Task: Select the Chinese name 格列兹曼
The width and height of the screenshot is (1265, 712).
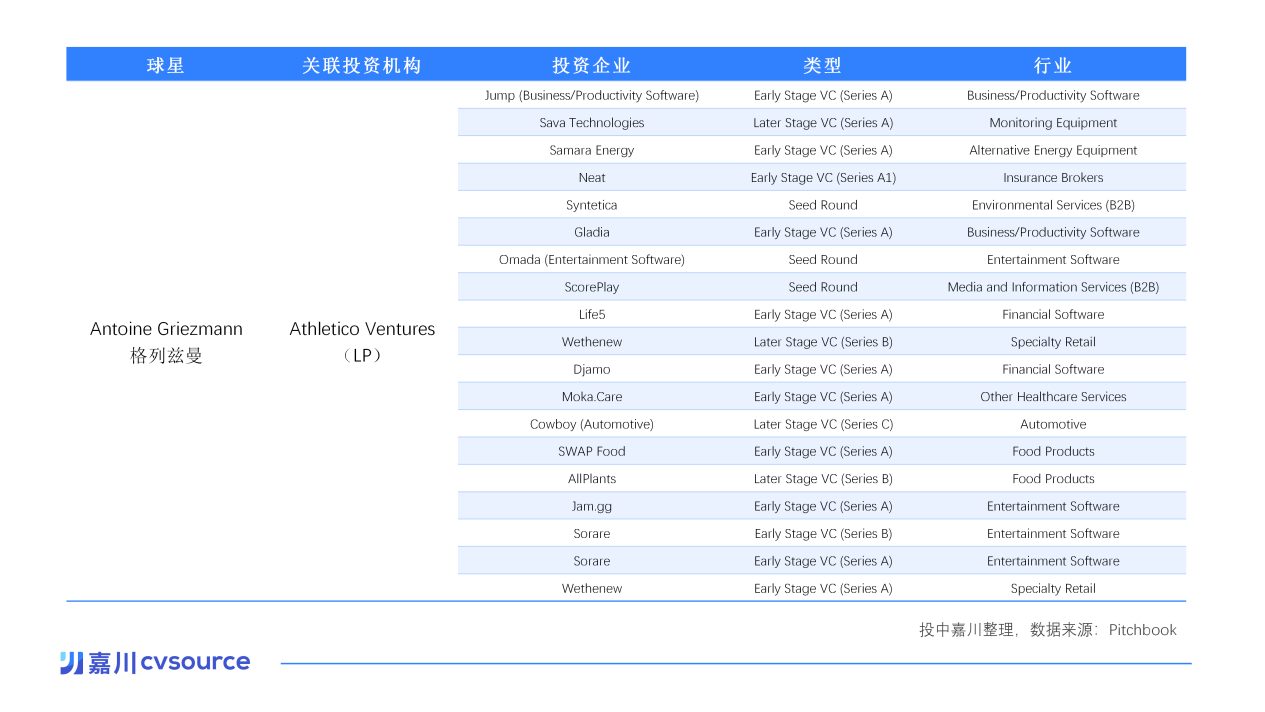Action: (x=166, y=356)
